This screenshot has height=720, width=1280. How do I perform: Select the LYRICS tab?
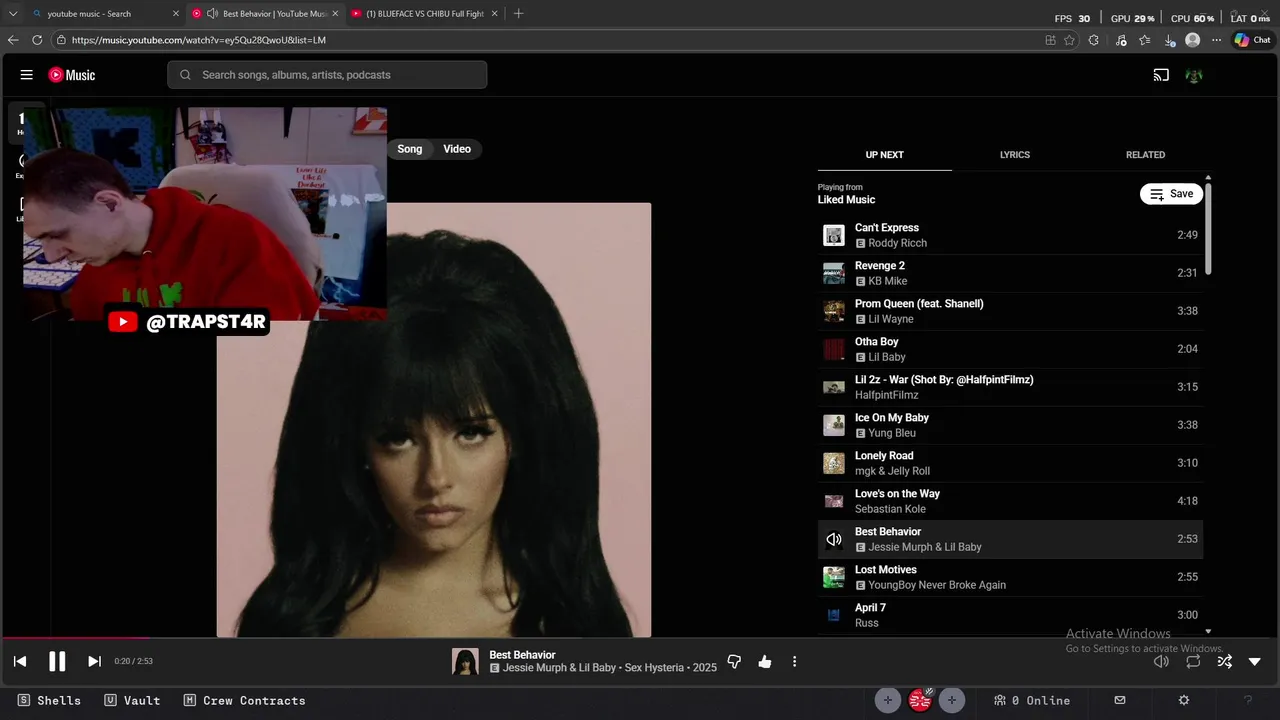click(1015, 155)
